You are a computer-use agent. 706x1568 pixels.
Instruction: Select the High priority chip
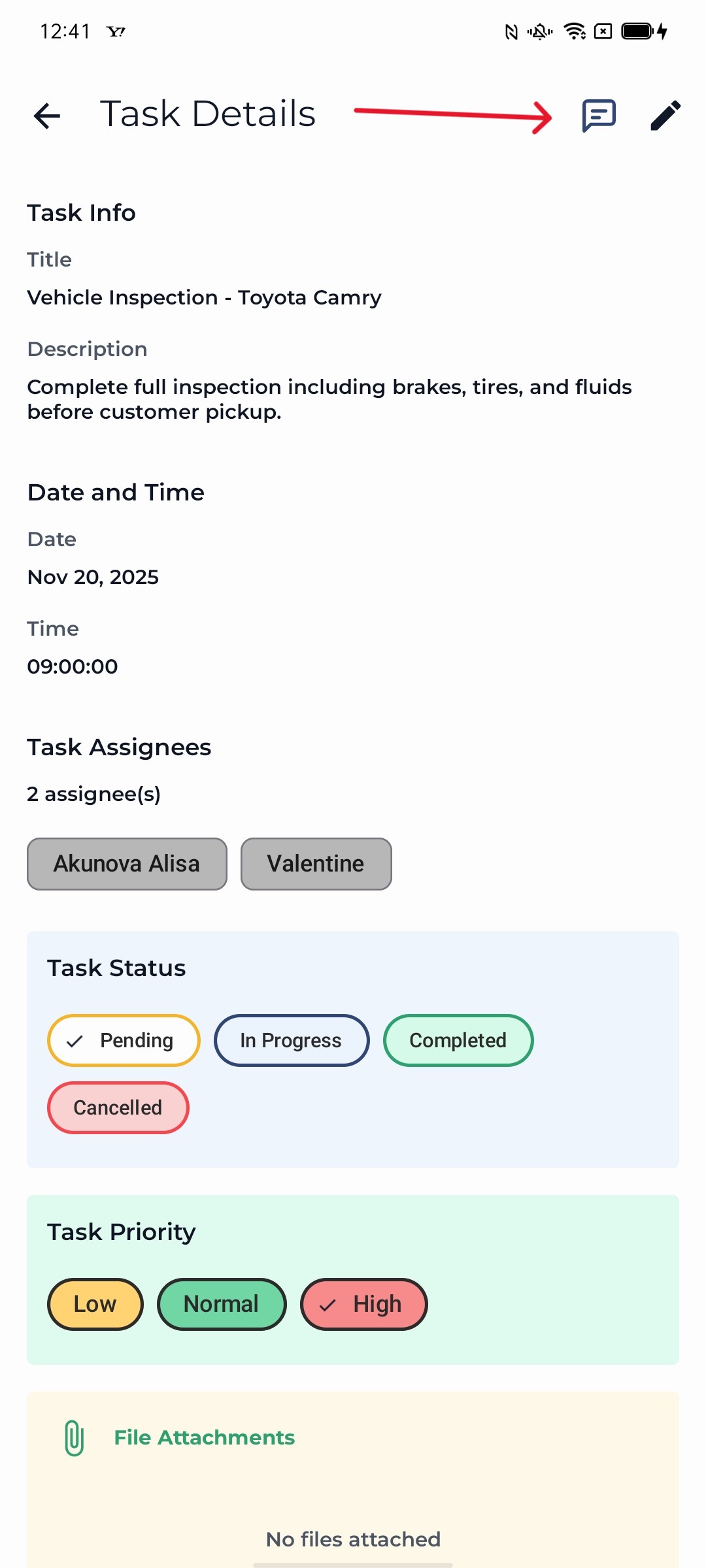(363, 1304)
